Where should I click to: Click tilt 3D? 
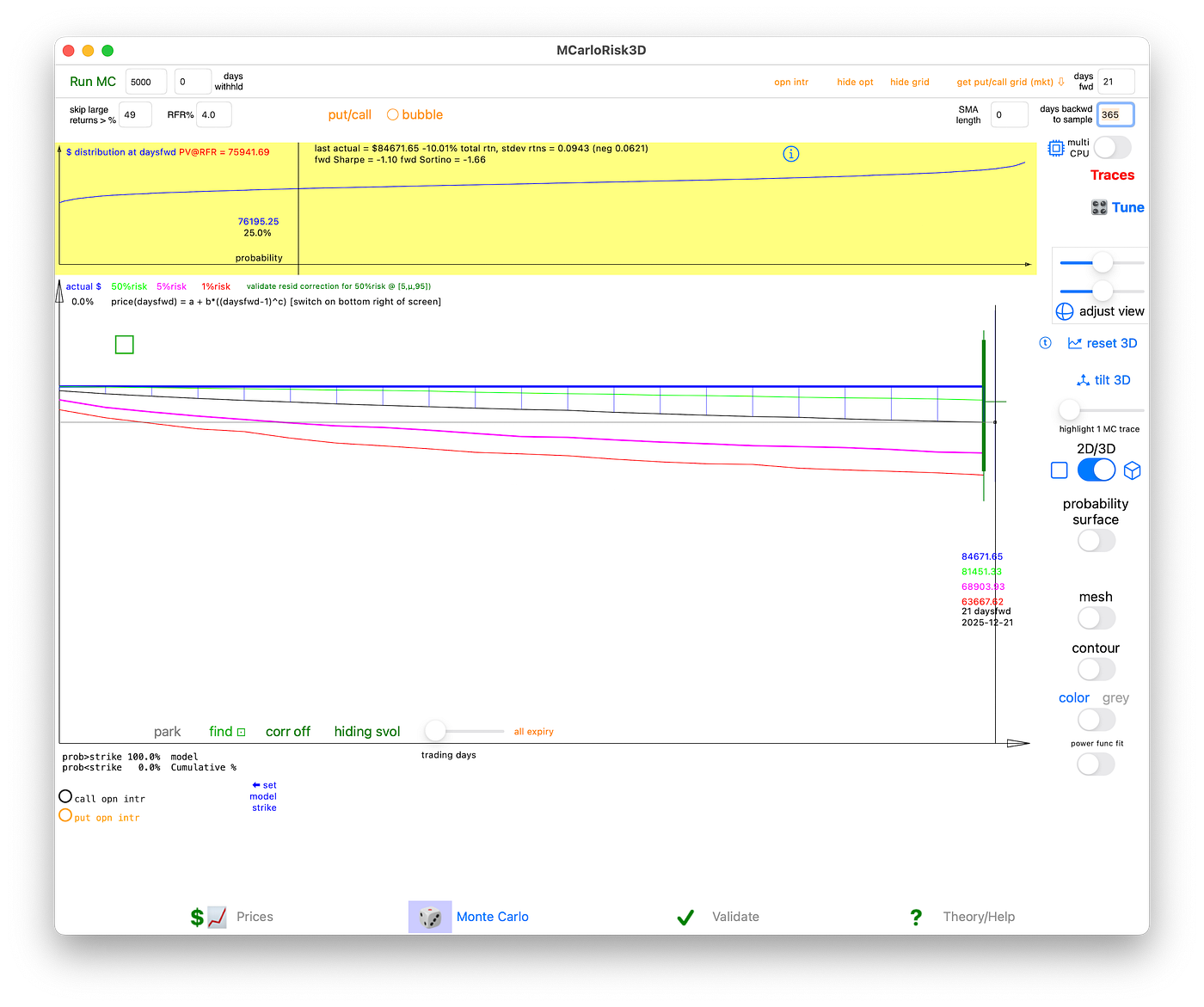pyautogui.click(x=1112, y=380)
